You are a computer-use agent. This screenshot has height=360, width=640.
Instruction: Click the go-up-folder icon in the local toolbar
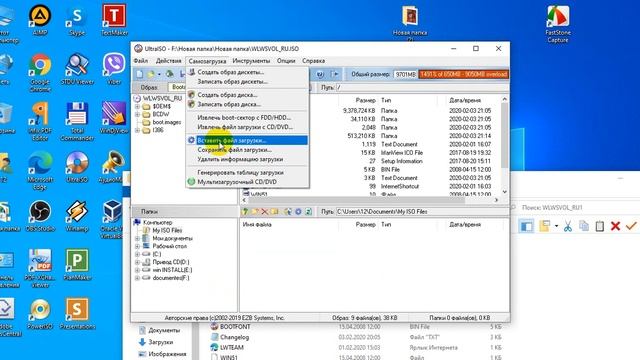[245, 211]
